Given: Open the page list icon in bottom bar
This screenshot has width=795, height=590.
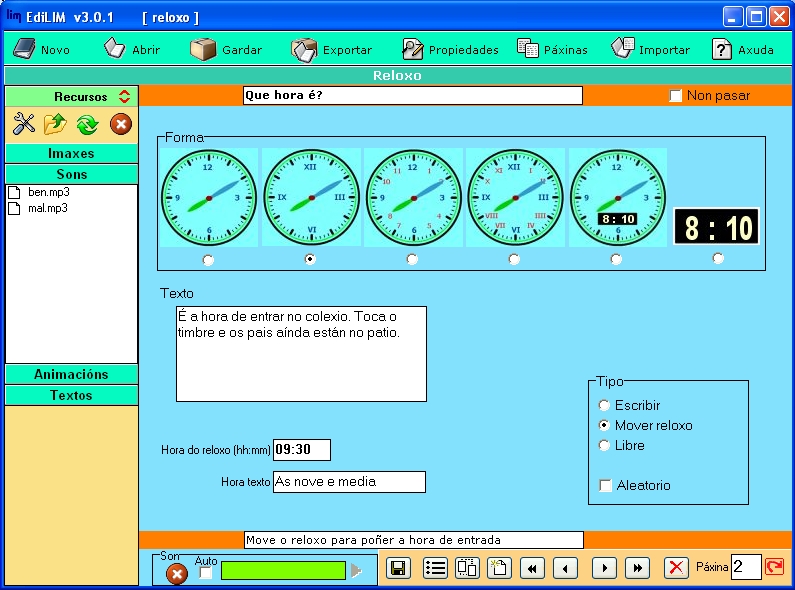Looking at the screenshot, I should [x=435, y=568].
